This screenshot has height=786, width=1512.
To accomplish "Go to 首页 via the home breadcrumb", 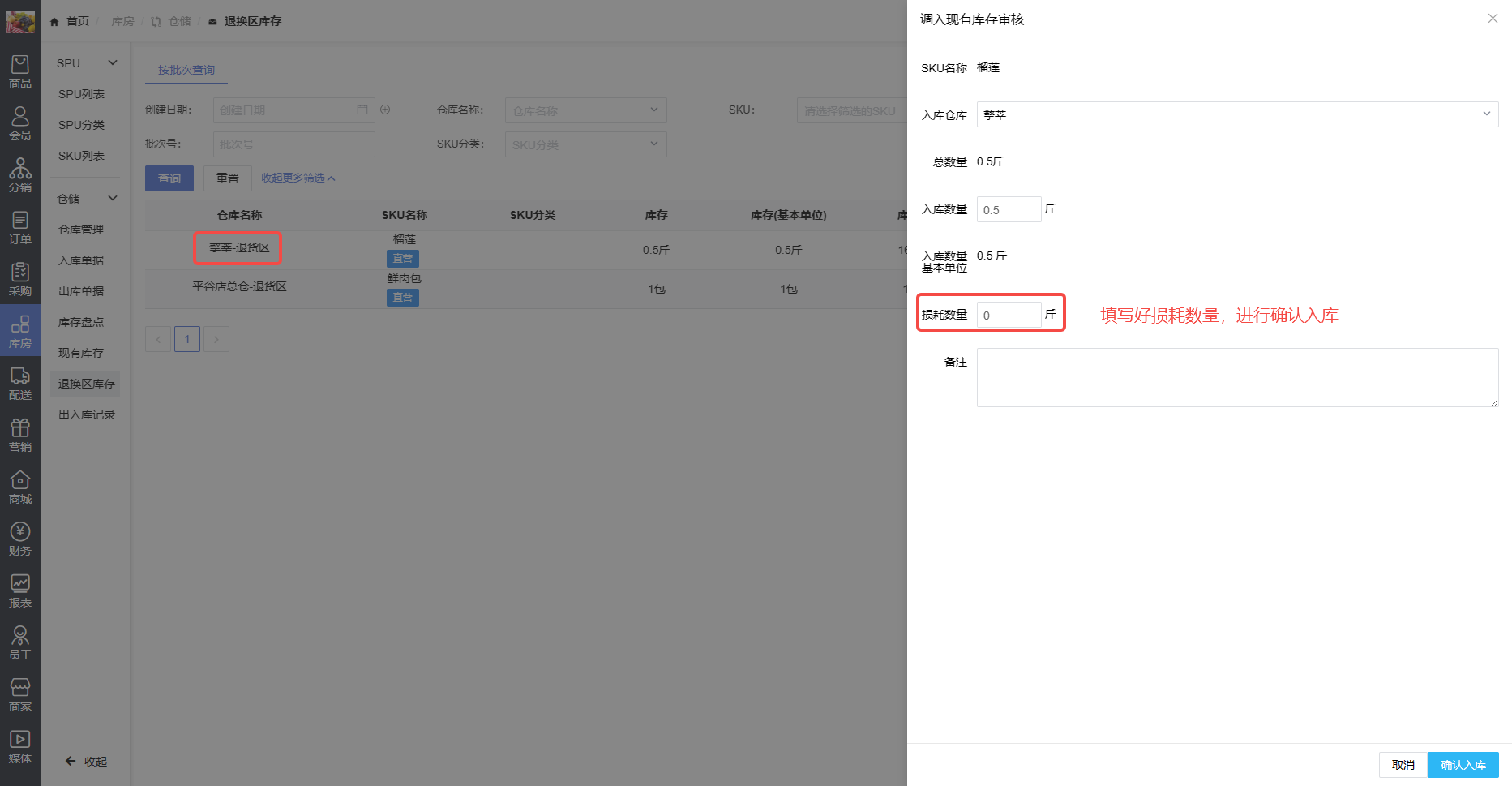I will pos(71,21).
